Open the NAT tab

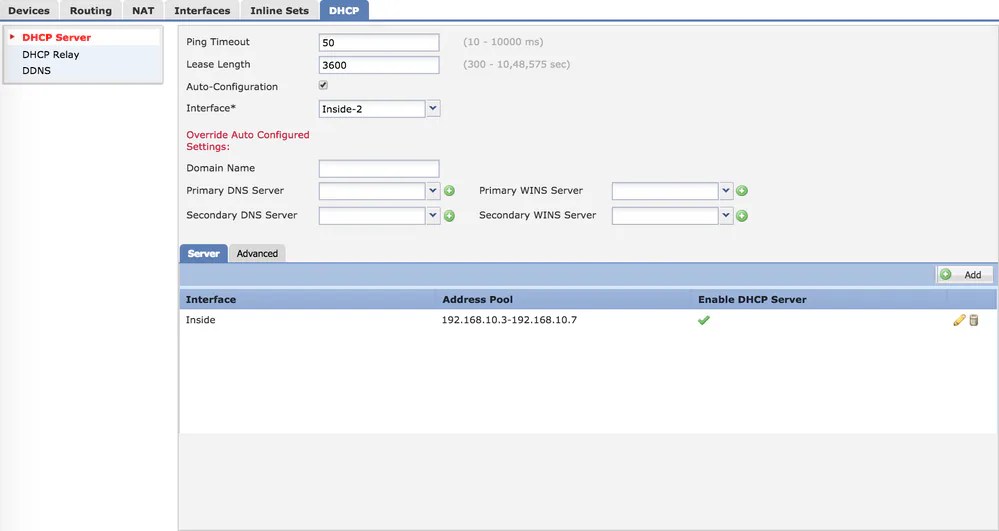(x=143, y=10)
